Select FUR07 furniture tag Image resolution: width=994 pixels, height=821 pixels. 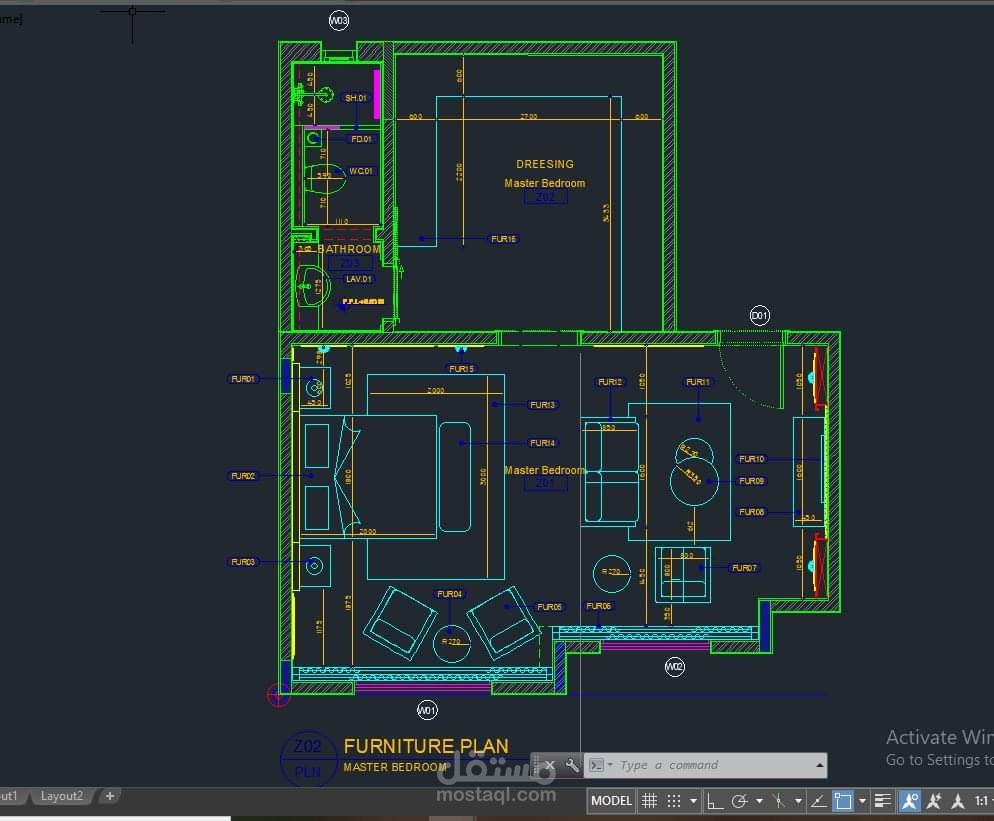pos(744,568)
